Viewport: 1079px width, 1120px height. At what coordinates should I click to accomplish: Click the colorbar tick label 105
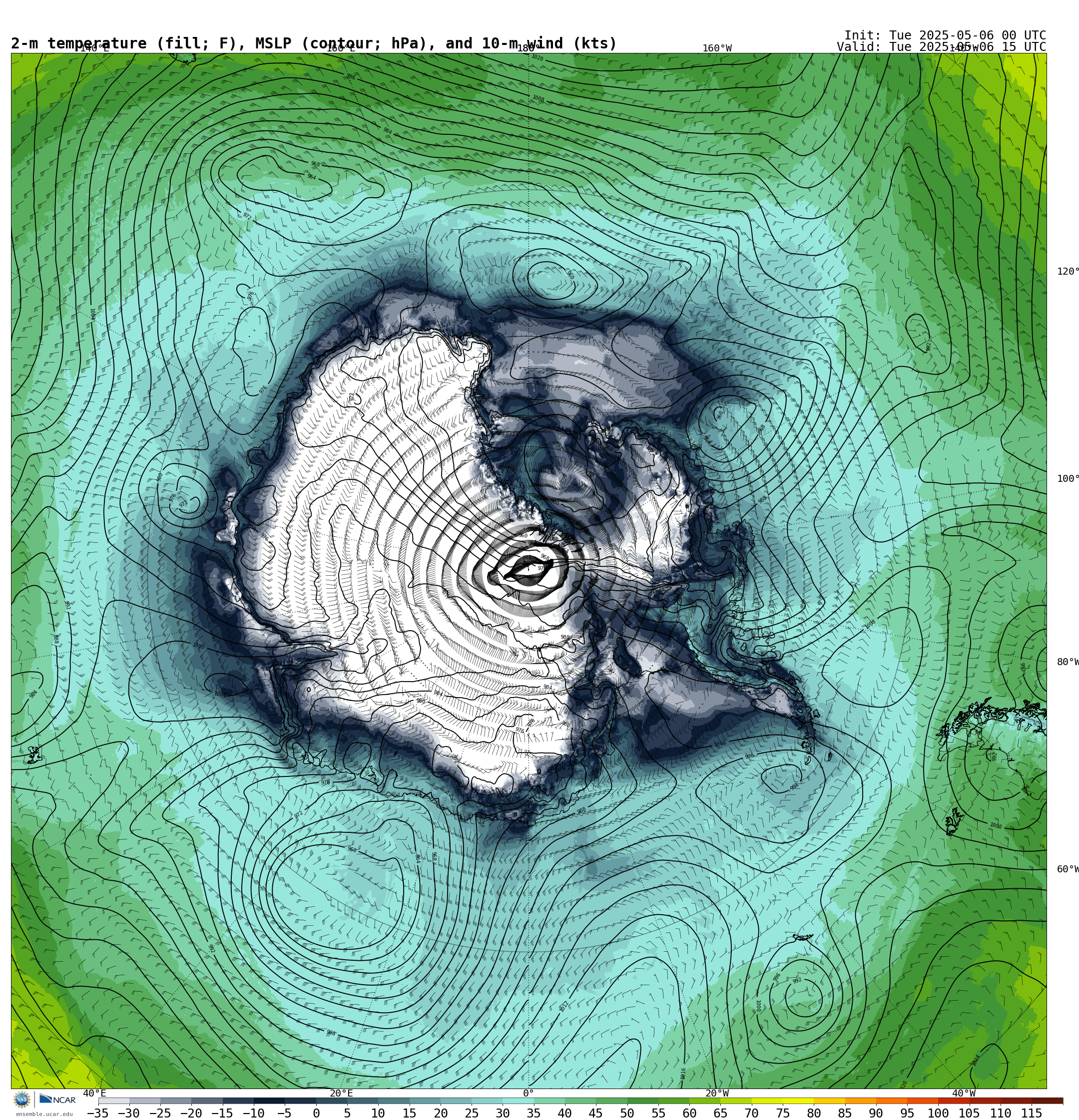(x=969, y=1113)
